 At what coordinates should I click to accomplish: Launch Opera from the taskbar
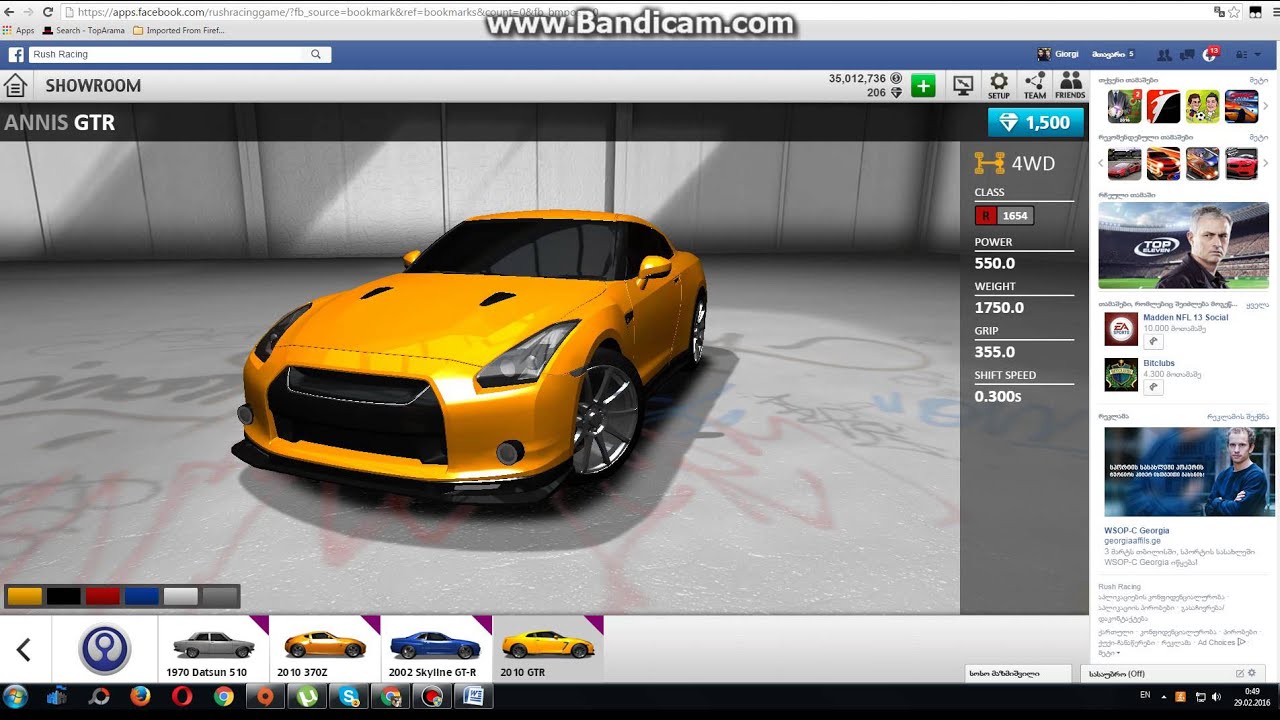tap(182, 697)
